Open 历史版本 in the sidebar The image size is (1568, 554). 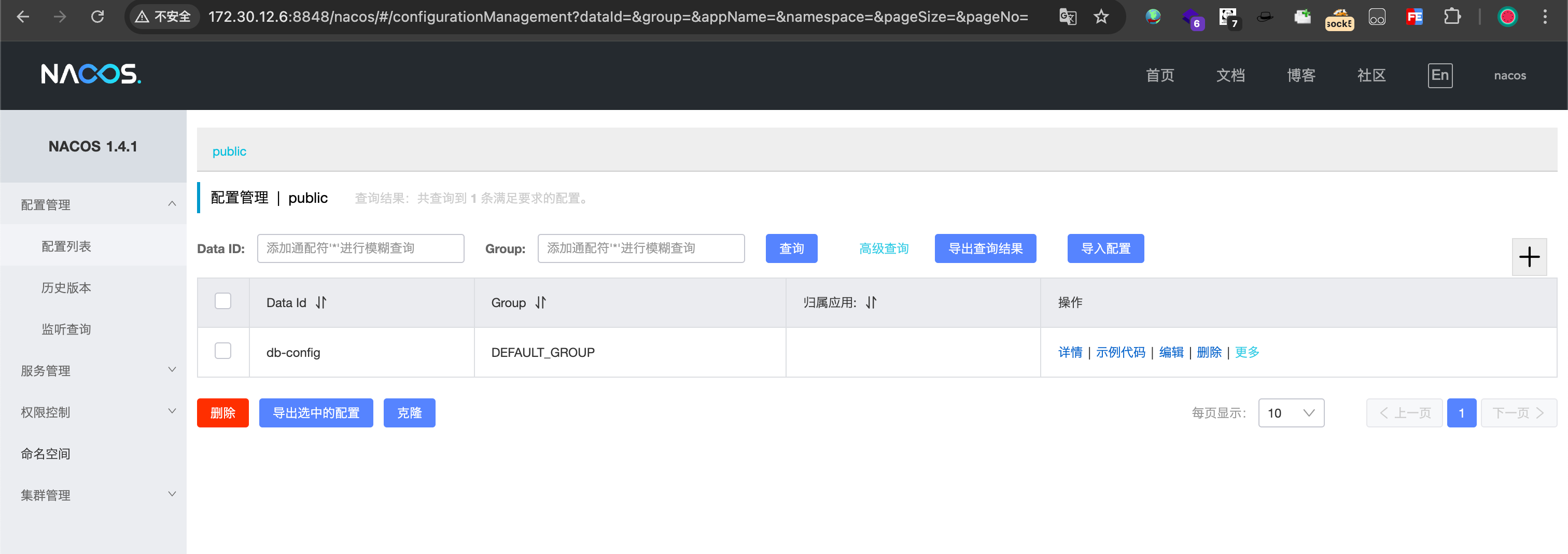tap(66, 288)
